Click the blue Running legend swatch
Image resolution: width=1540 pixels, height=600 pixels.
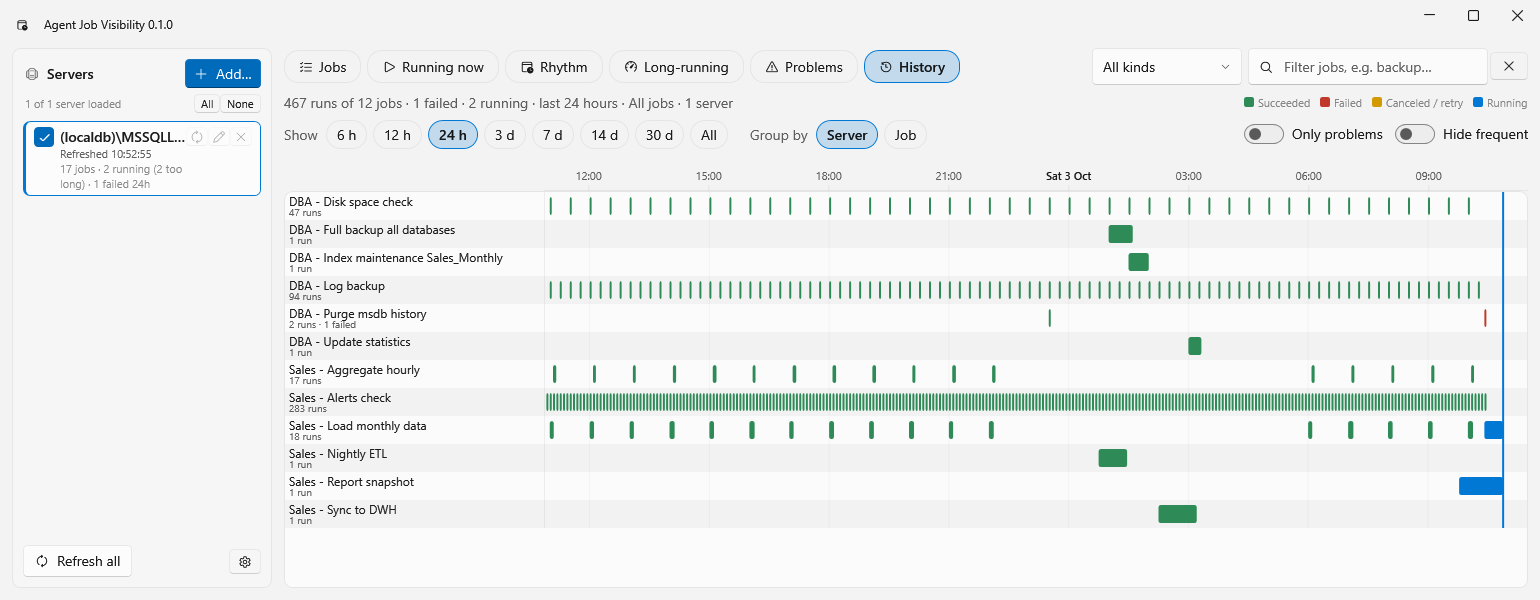[x=1478, y=103]
